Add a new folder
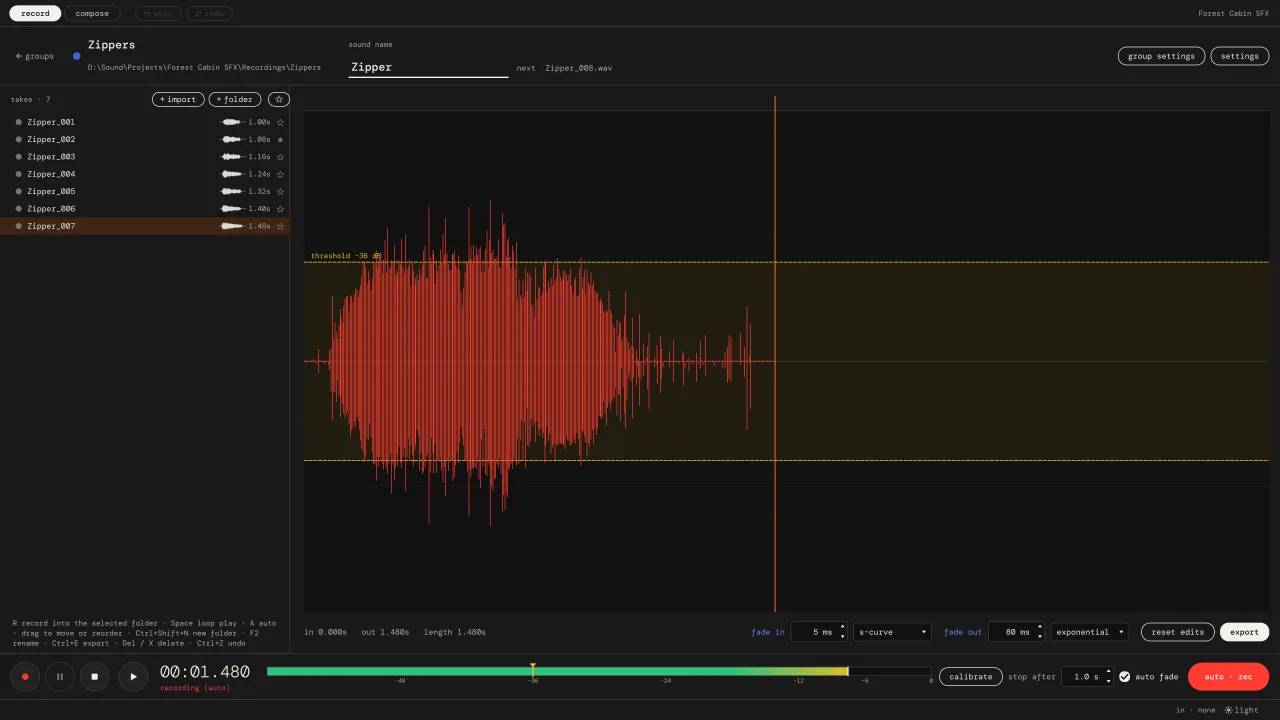This screenshot has width=1280, height=720. (235, 99)
